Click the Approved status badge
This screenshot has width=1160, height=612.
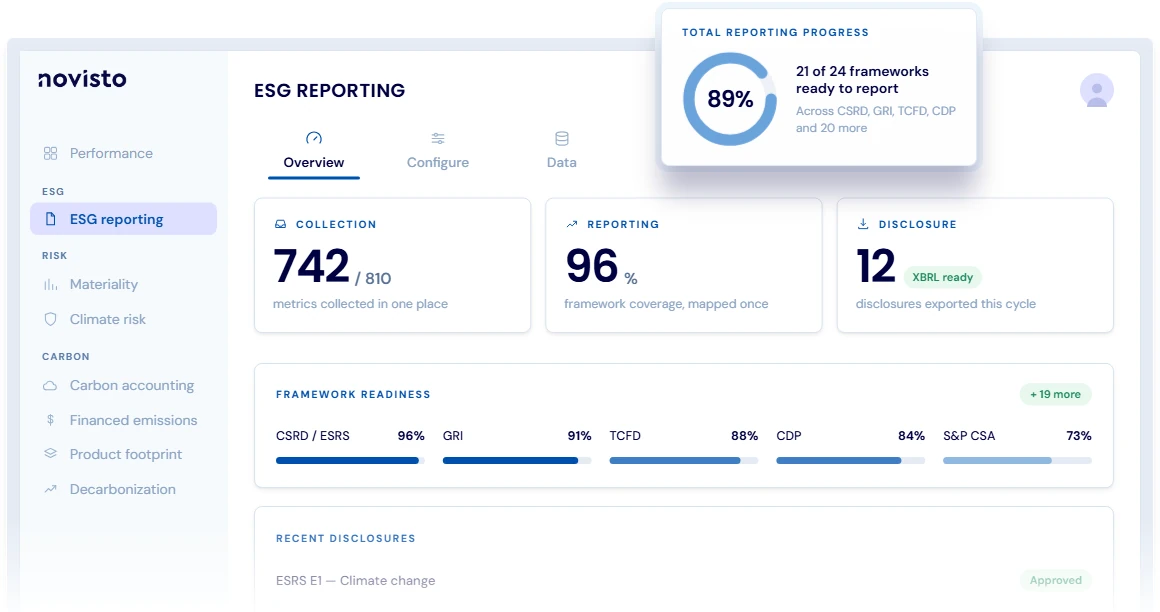pos(1056,580)
